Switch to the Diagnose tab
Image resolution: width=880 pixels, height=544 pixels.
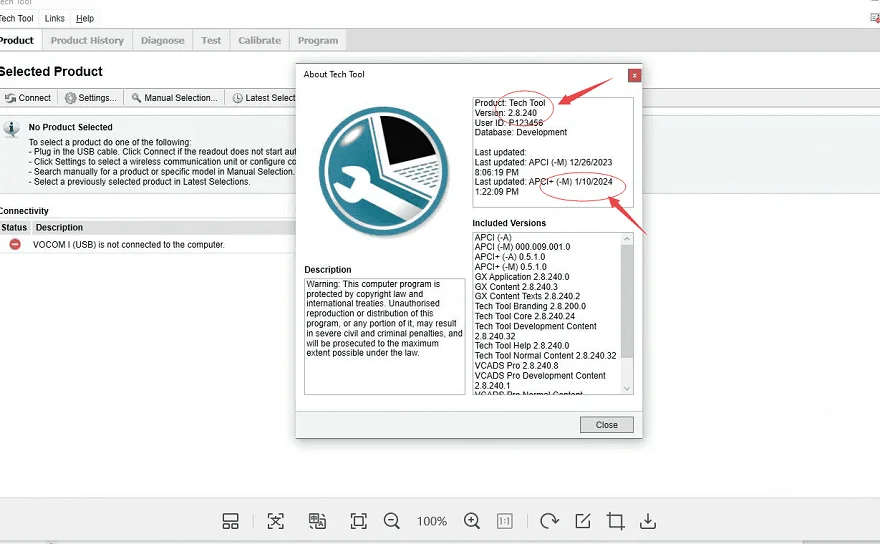pos(162,40)
